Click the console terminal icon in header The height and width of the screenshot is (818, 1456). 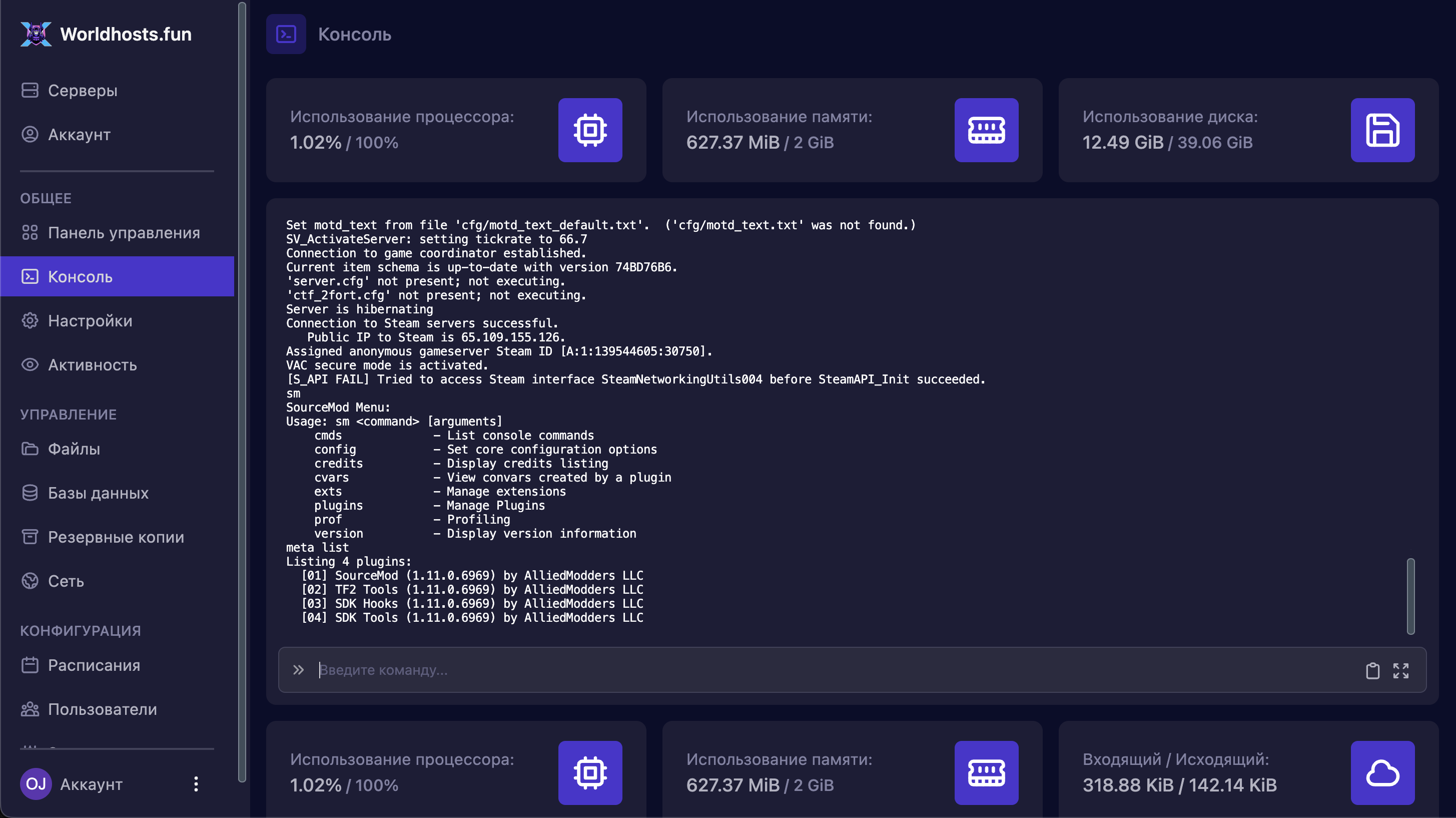pos(286,34)
